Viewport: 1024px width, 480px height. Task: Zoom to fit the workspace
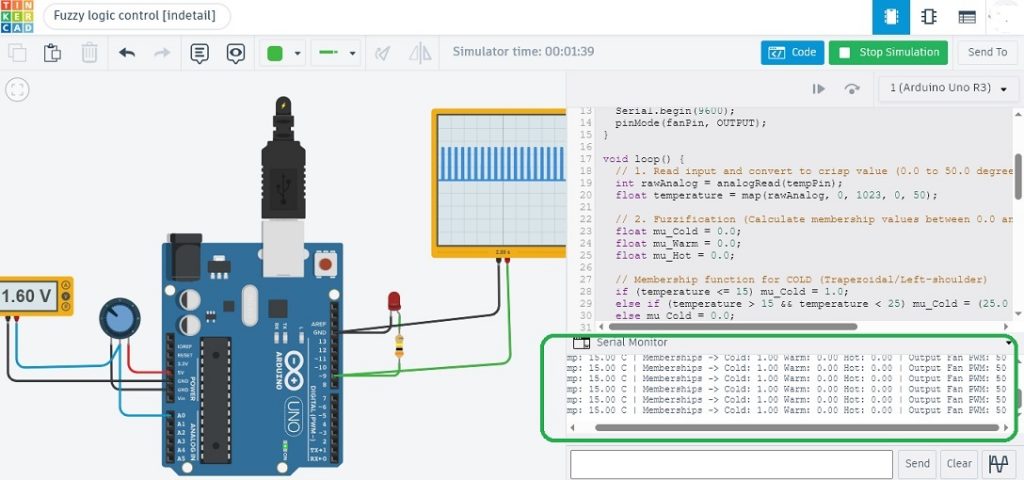point(17,89)
